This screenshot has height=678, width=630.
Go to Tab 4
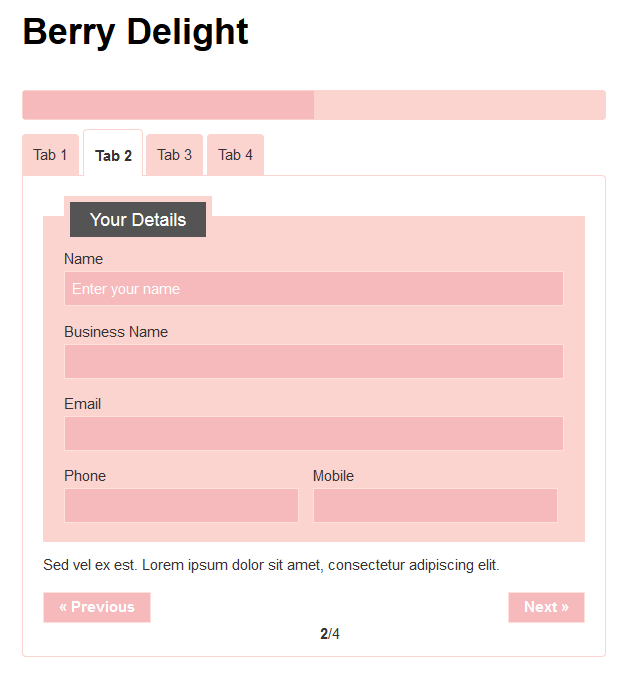click(235, 155)
